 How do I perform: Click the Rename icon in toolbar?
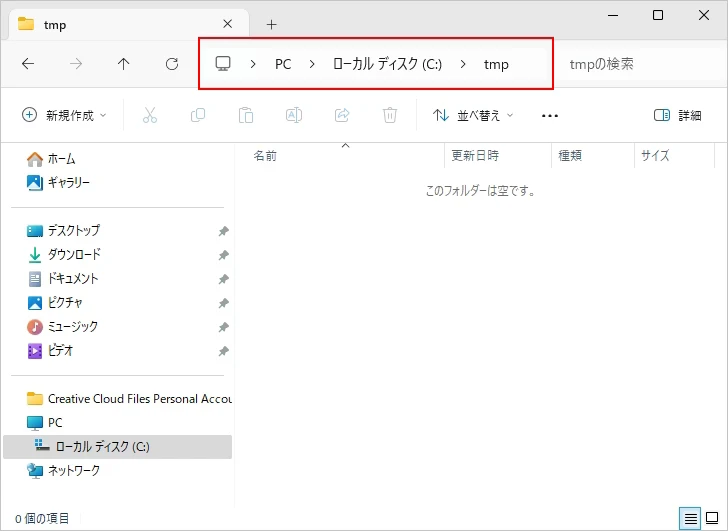click(294, 115)
